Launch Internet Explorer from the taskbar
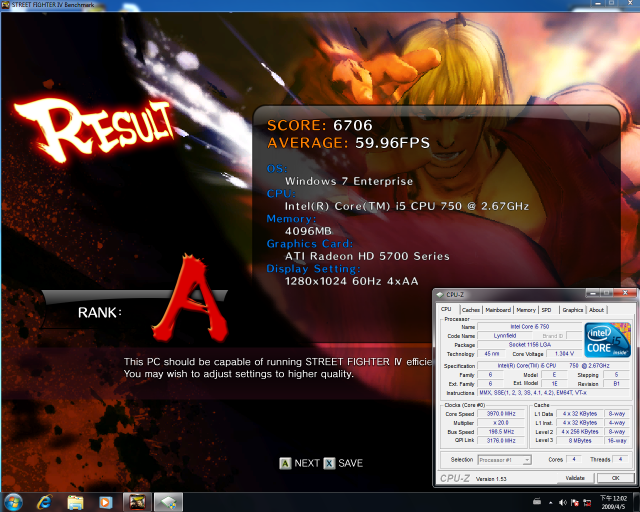This screenshot has width=640, height=512. [x=44, y=502]
